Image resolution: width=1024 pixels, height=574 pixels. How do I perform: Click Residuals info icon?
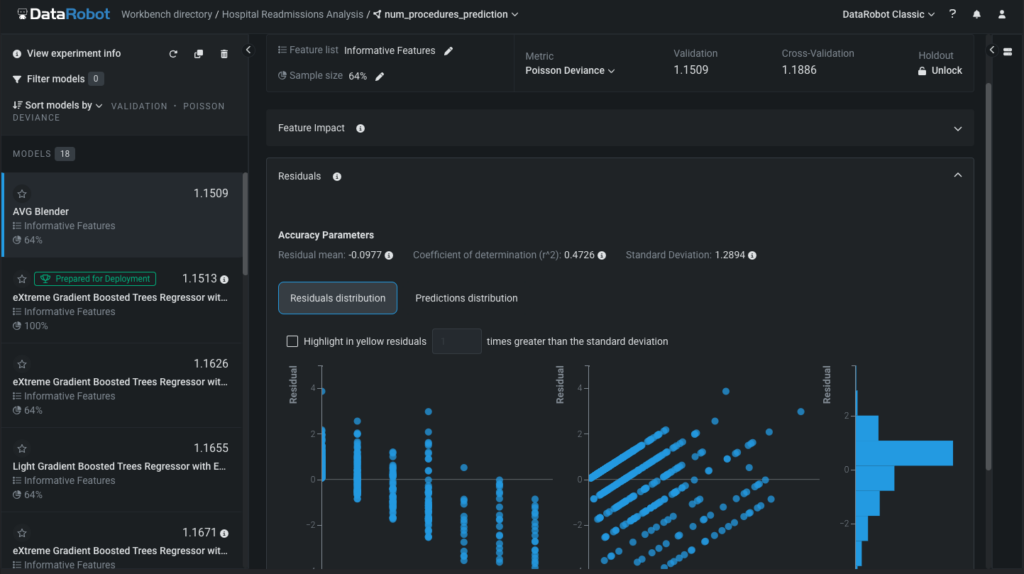337,176
